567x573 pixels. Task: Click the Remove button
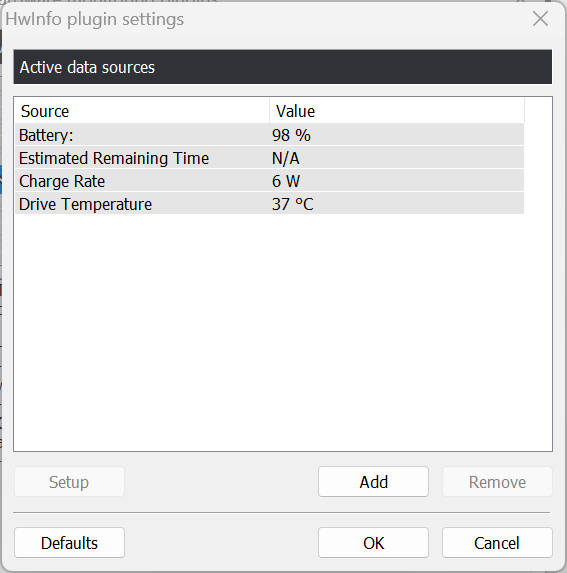497,482
